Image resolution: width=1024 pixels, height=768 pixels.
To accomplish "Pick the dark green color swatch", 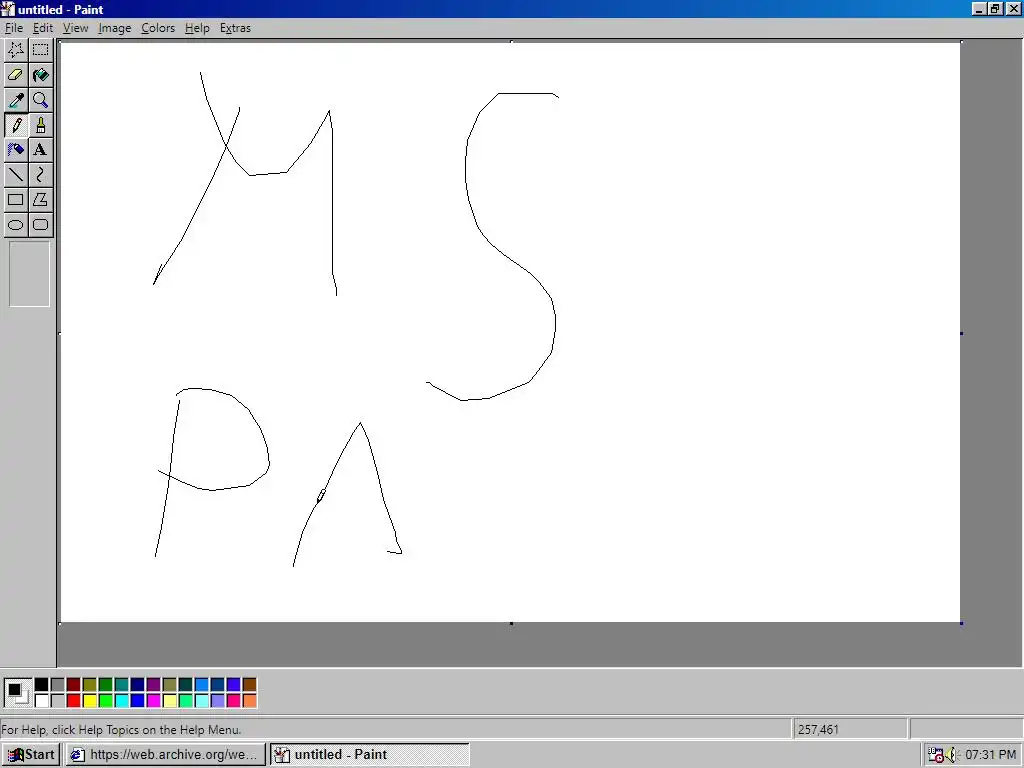I will point(105,684).
